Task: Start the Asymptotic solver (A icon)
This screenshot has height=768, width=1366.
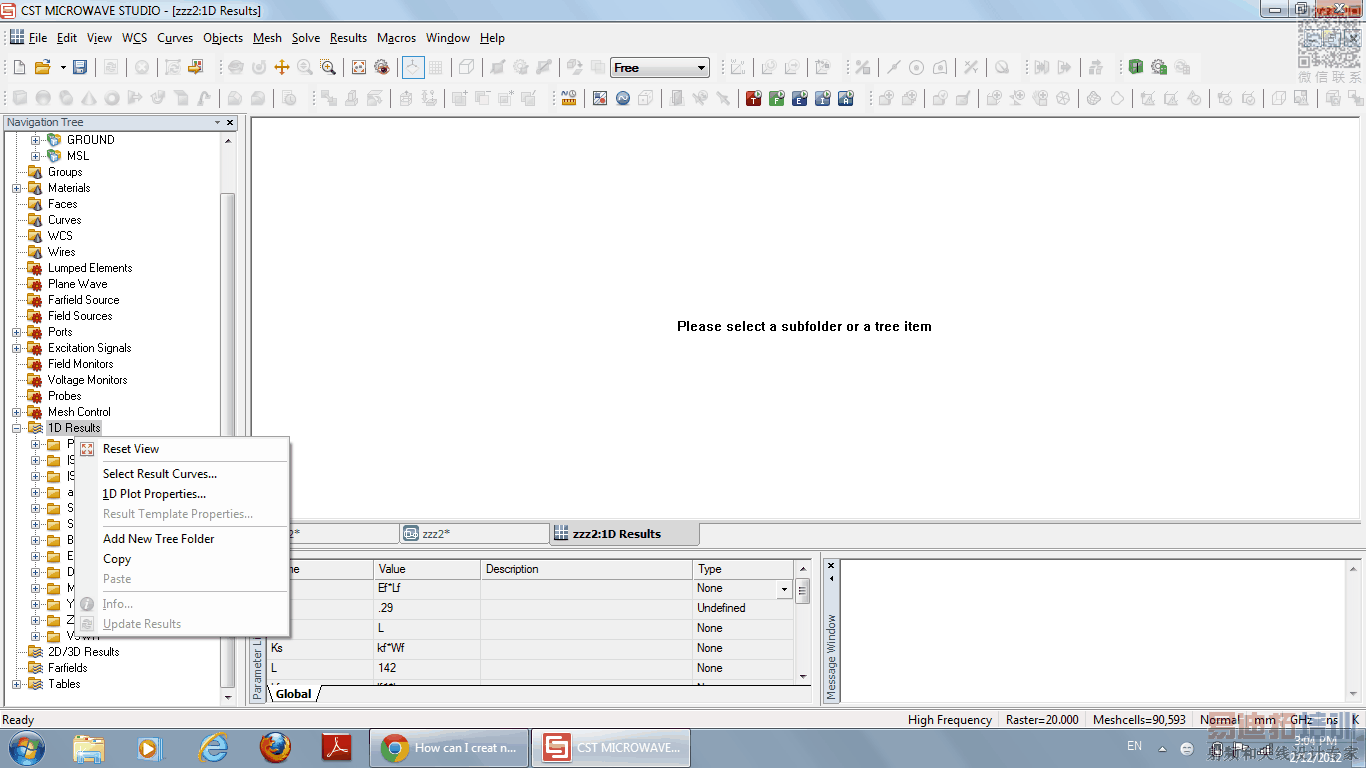Action: coord(845,98)
